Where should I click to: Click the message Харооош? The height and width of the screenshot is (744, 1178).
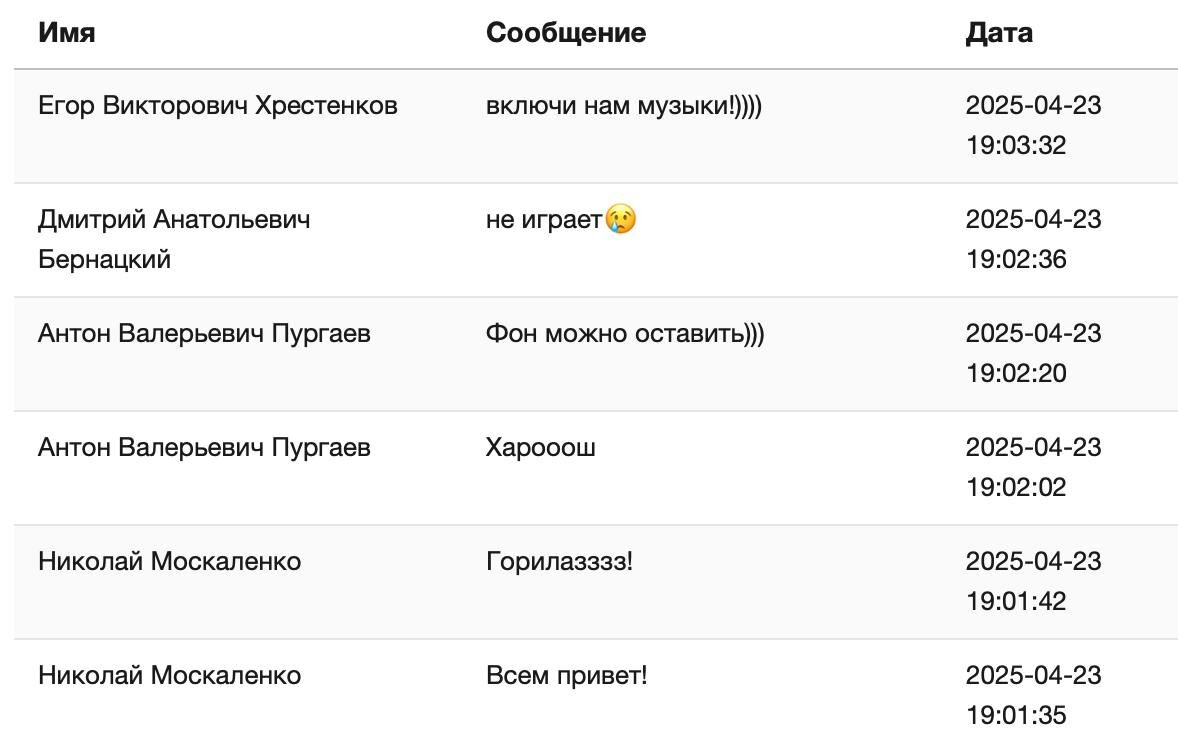541,447
